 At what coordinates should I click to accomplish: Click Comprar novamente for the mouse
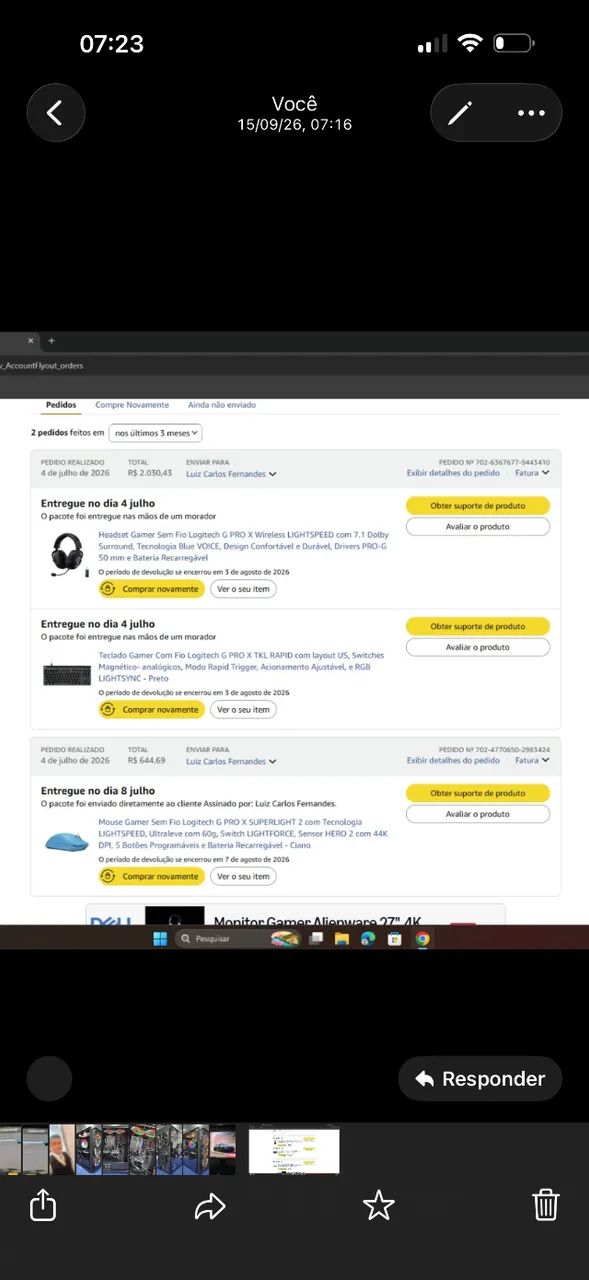[x=151, y=876]
